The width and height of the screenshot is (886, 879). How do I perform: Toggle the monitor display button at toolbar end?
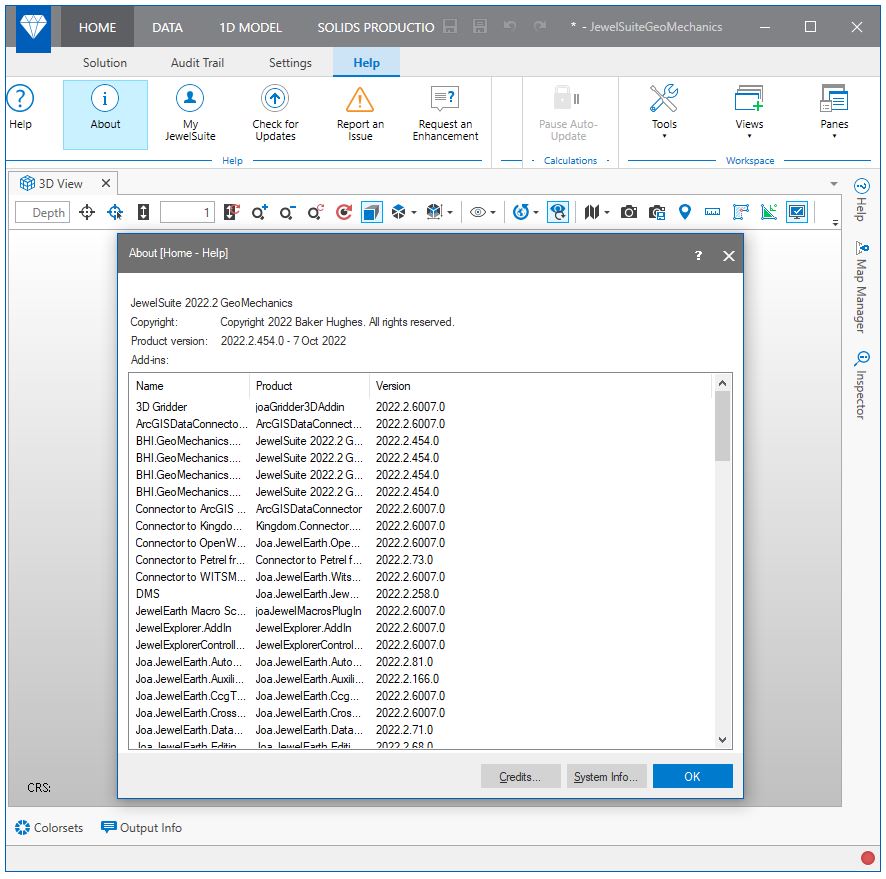[797, 212]
